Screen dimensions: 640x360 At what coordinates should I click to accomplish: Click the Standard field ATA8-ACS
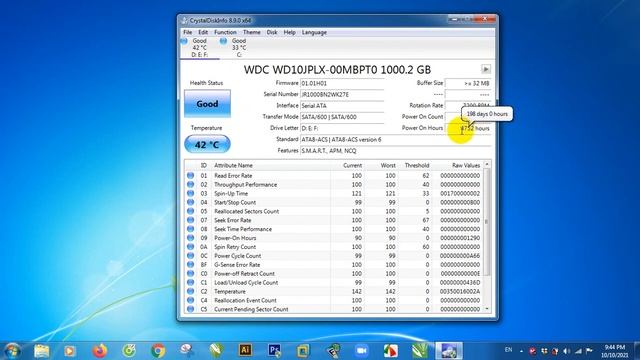click(x=395, y=140)
